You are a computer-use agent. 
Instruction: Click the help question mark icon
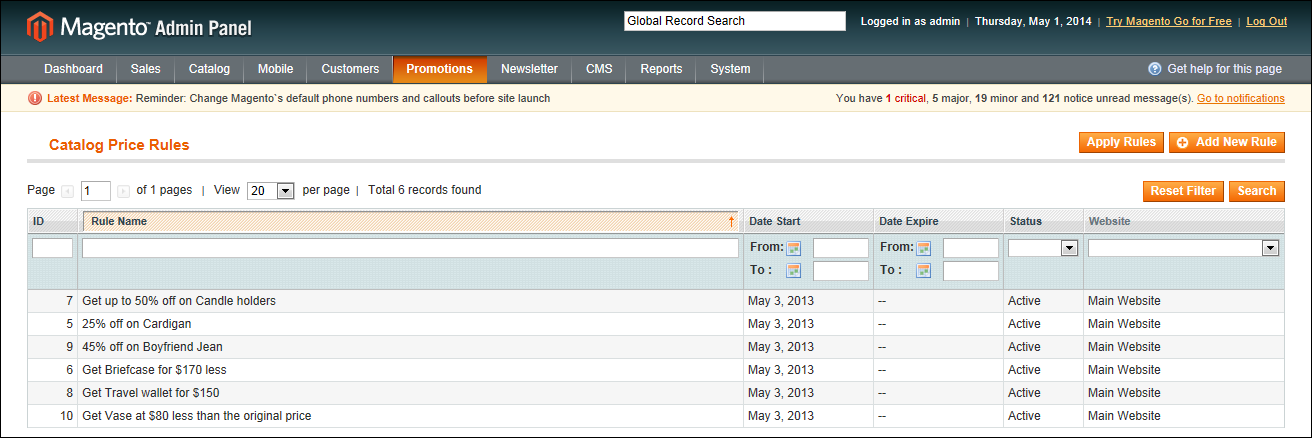tap(1155, 69)
